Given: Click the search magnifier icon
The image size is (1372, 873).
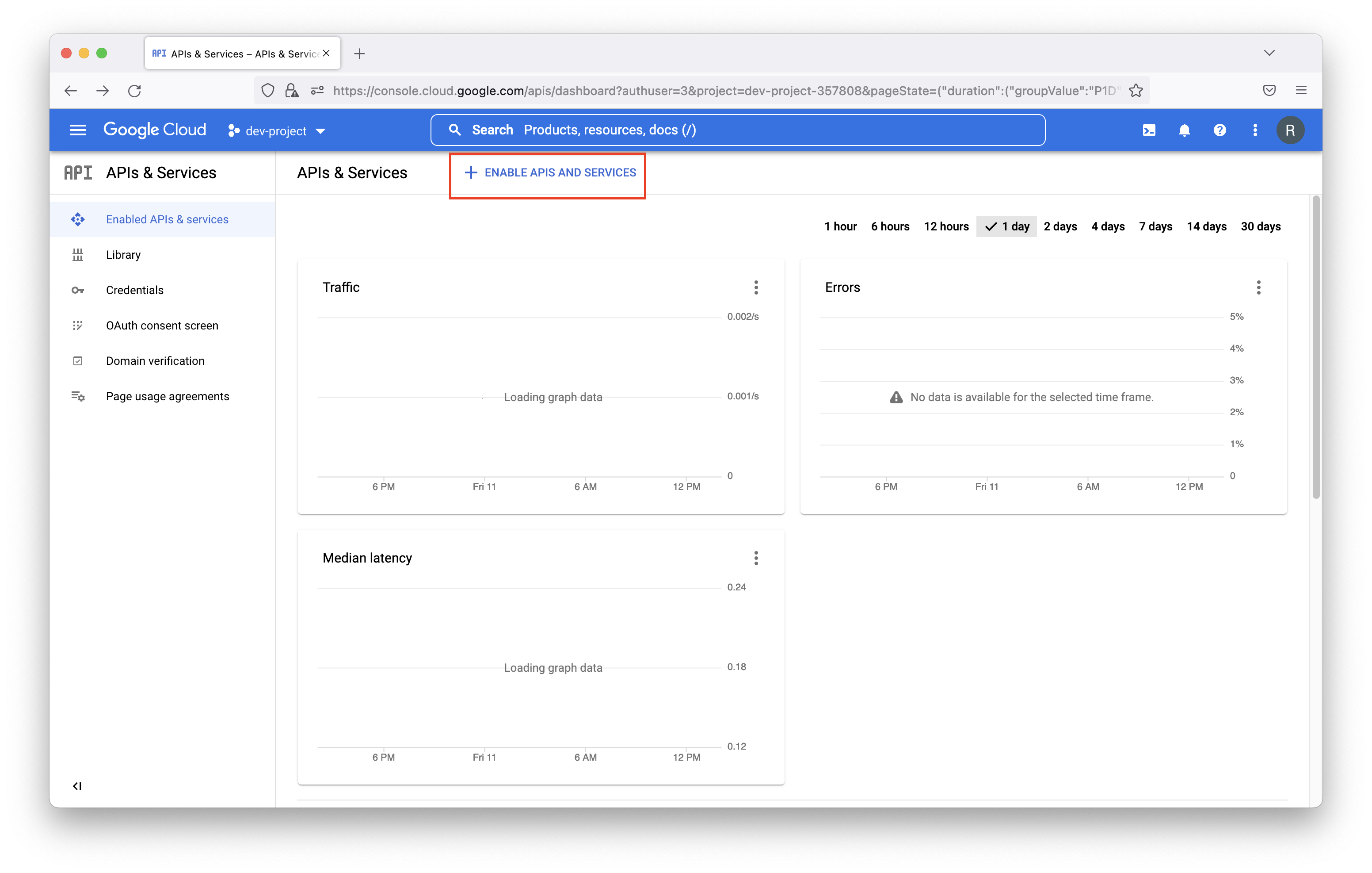Looking at the screenshot, I should (x=454, y=130).
